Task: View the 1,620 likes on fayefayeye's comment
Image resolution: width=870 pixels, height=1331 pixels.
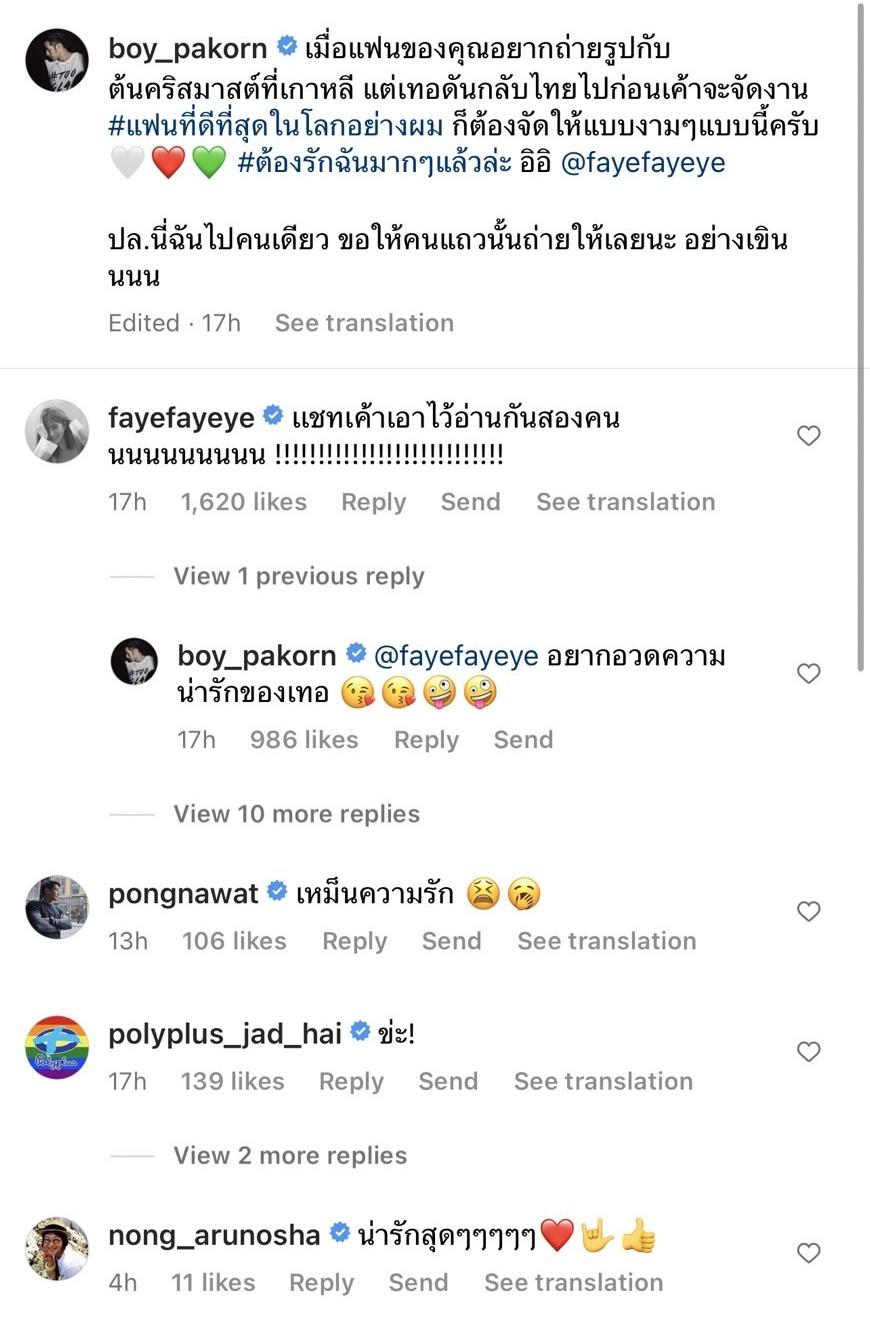Action: click(x=243, y=502)
